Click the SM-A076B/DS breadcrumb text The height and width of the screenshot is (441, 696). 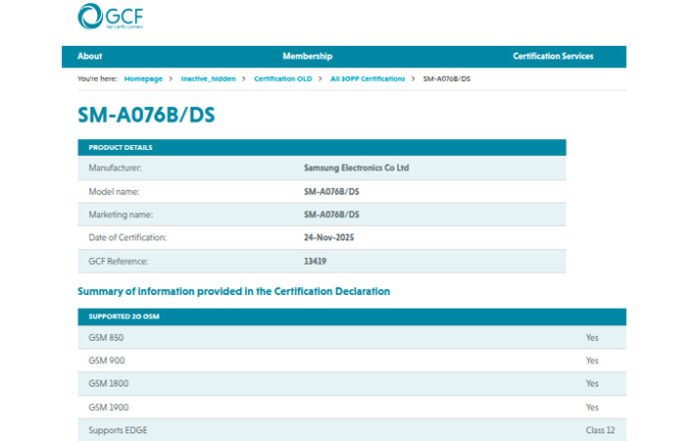(x=447, y=79)
